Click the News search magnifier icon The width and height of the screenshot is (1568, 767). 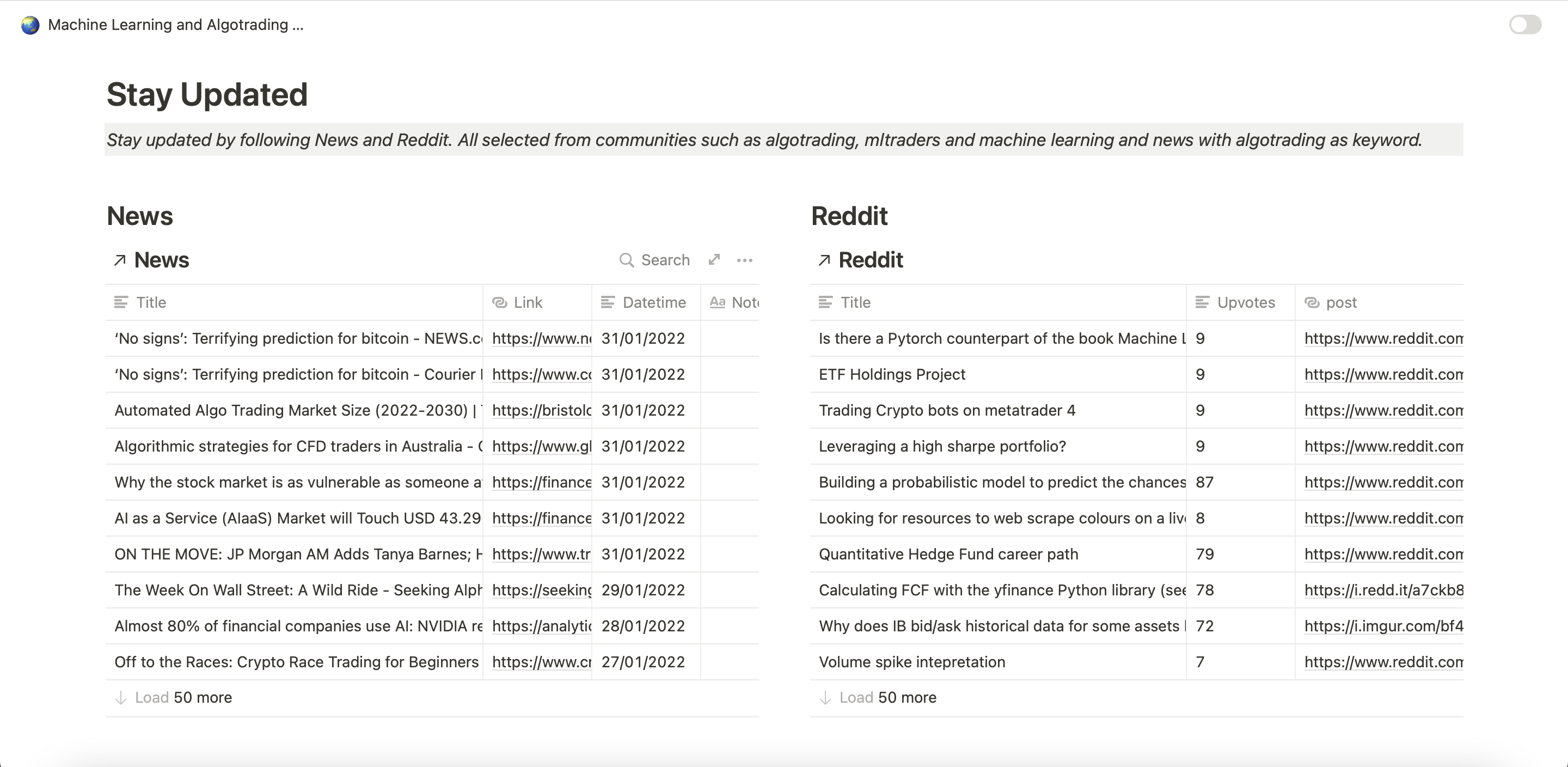point(626,260)
